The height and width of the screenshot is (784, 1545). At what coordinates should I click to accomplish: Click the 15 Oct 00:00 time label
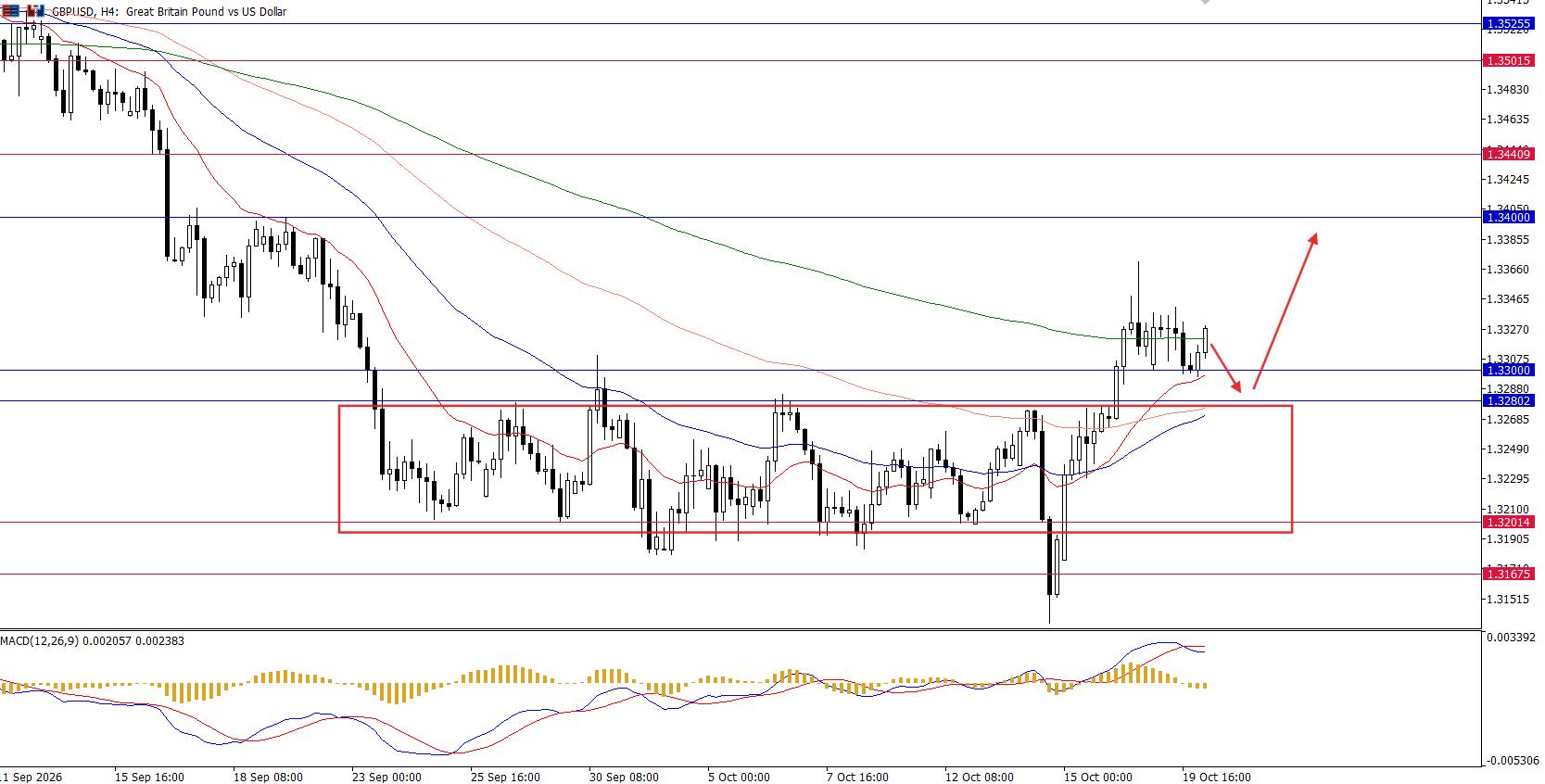pyautogui.click(x=1098, y=777)
